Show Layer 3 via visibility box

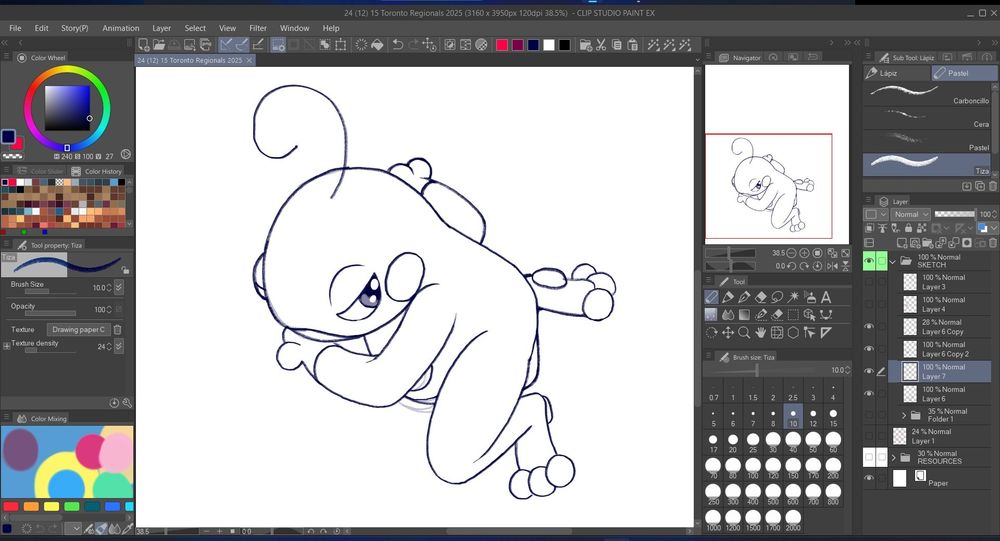869,282
